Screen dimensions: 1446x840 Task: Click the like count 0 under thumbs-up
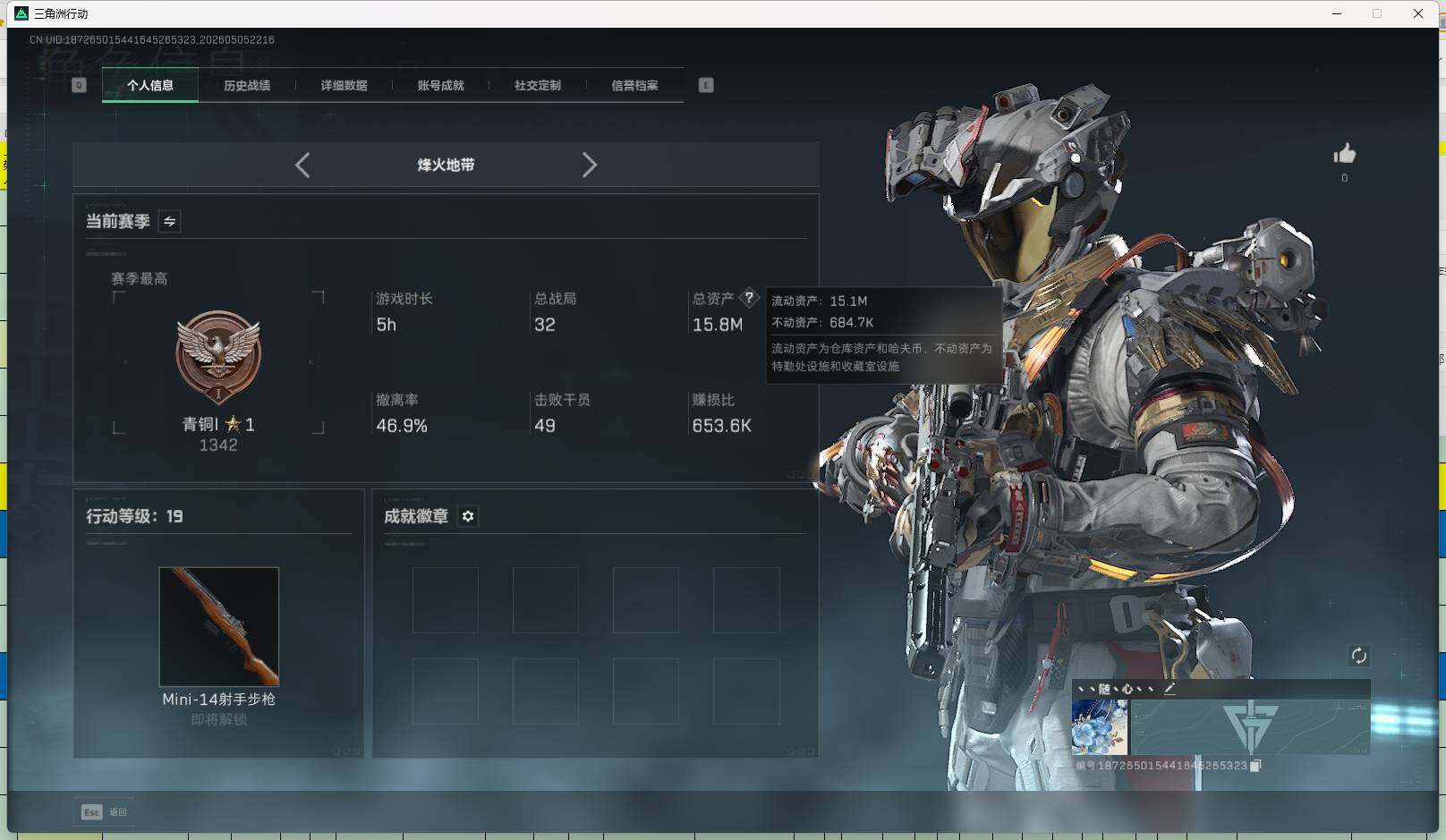point(1344,178)
